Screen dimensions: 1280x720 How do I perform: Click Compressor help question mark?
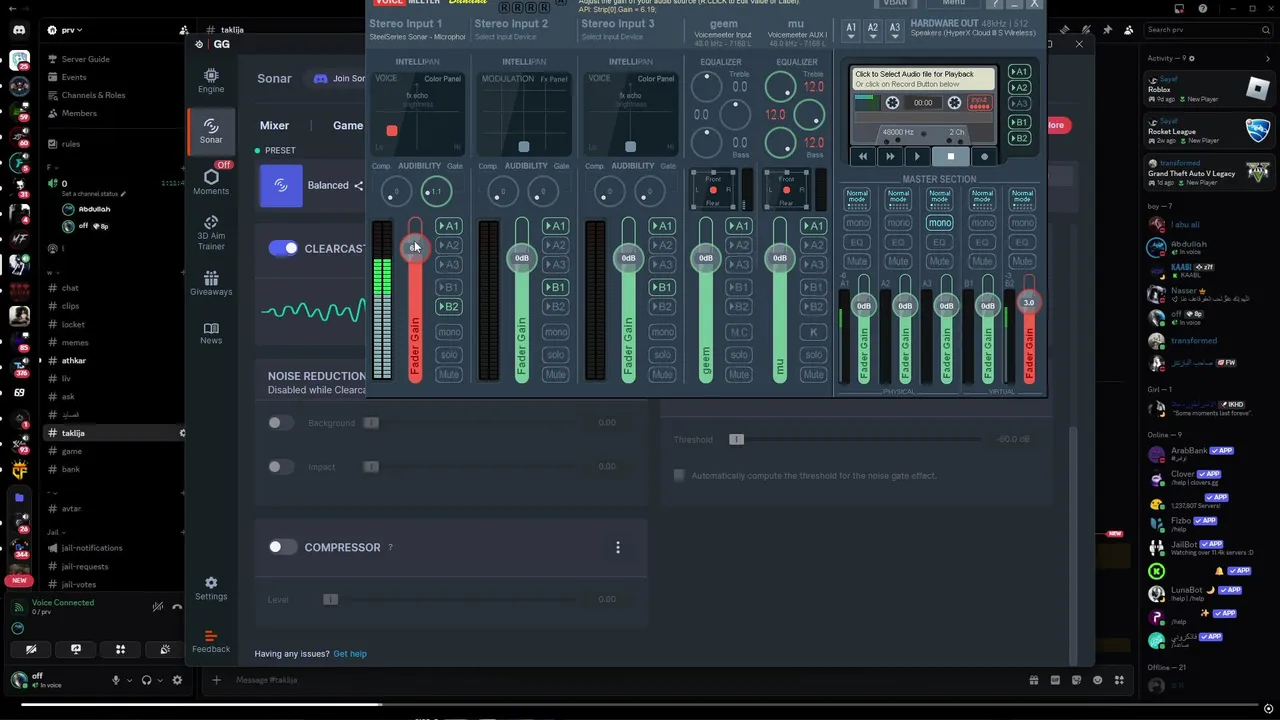tap(390, 547)
